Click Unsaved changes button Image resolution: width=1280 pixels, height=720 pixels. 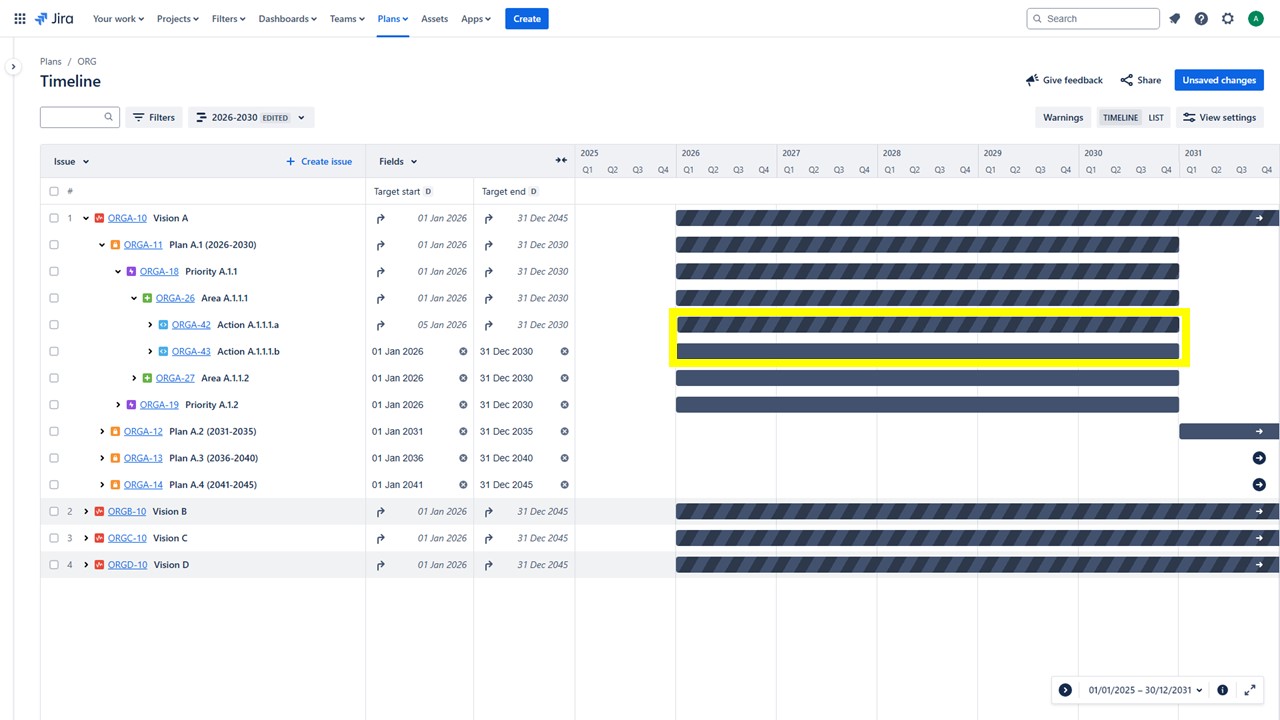pyautogui.click(x=1219, y=80)
